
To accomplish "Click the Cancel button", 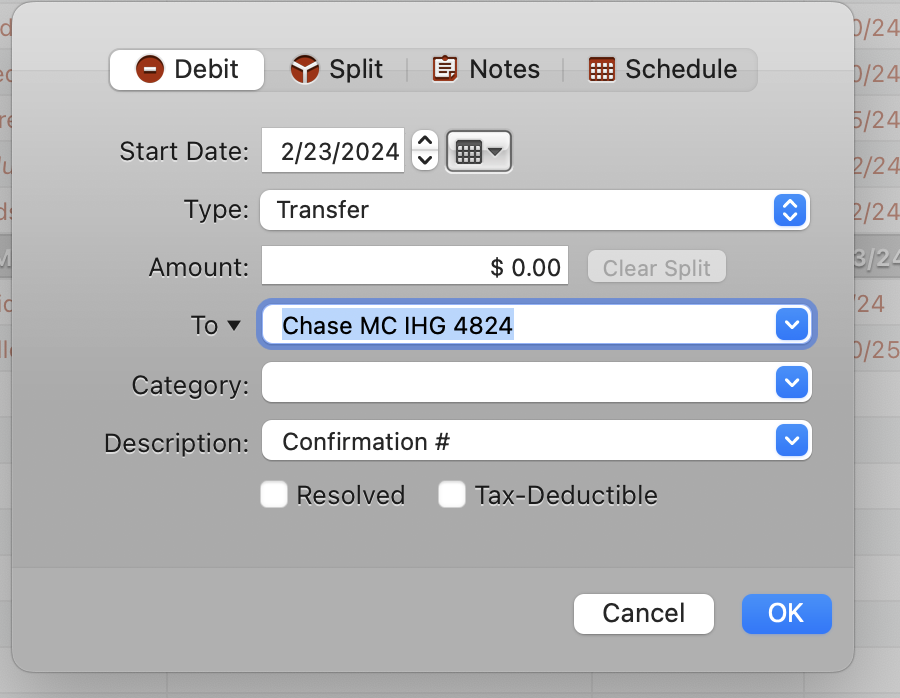I will pos(643,614).
